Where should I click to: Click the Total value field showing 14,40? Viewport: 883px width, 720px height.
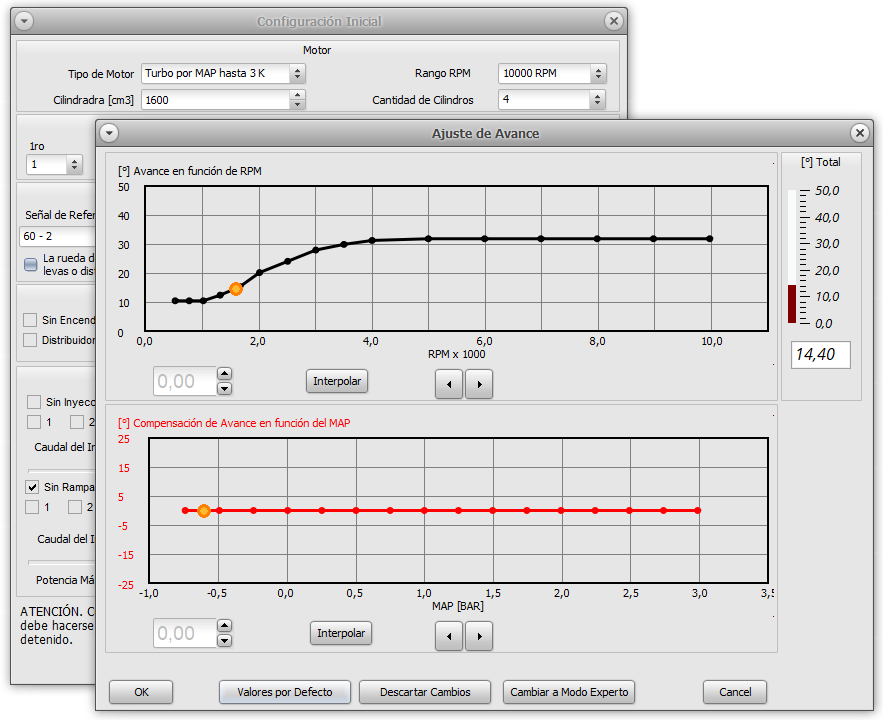click(820, 355)
